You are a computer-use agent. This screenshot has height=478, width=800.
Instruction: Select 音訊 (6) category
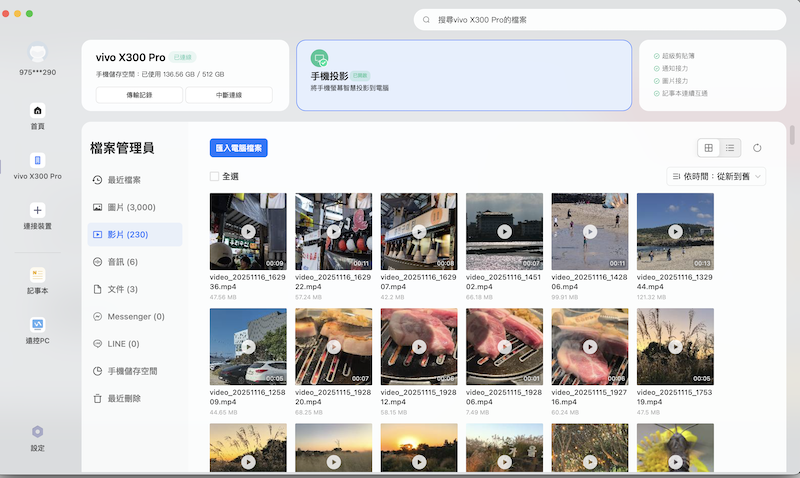pyautogui.click(x=122, y=262)
